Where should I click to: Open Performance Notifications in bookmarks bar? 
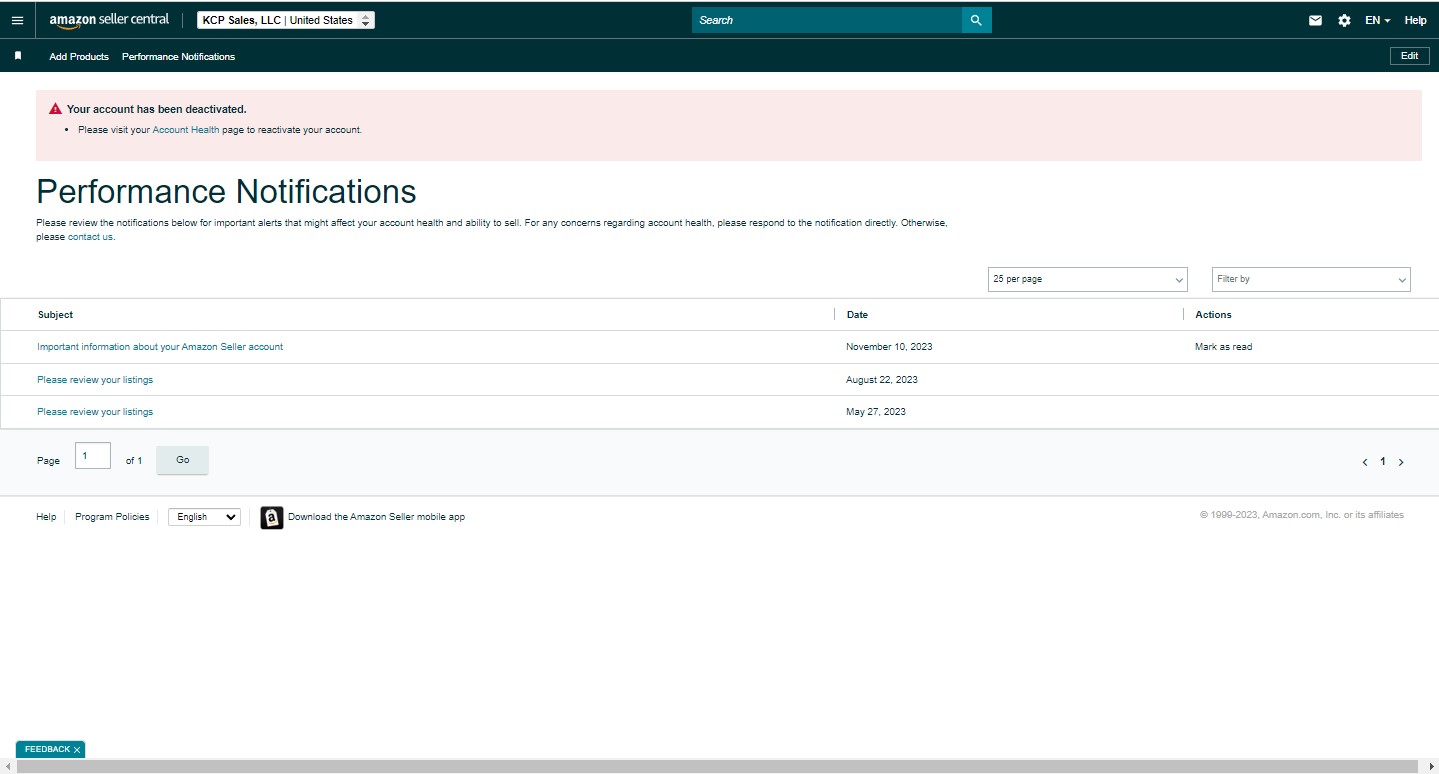(178, 57)
